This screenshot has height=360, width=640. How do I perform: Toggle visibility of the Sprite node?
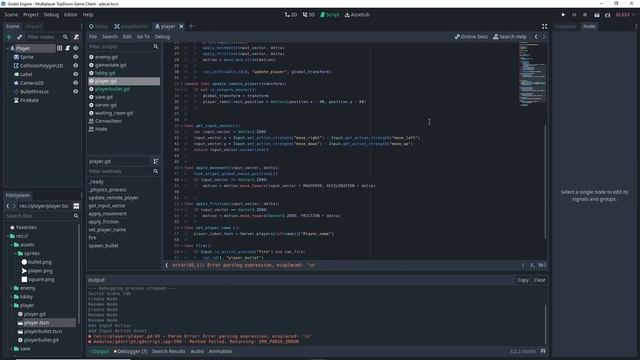pos(76,57)
